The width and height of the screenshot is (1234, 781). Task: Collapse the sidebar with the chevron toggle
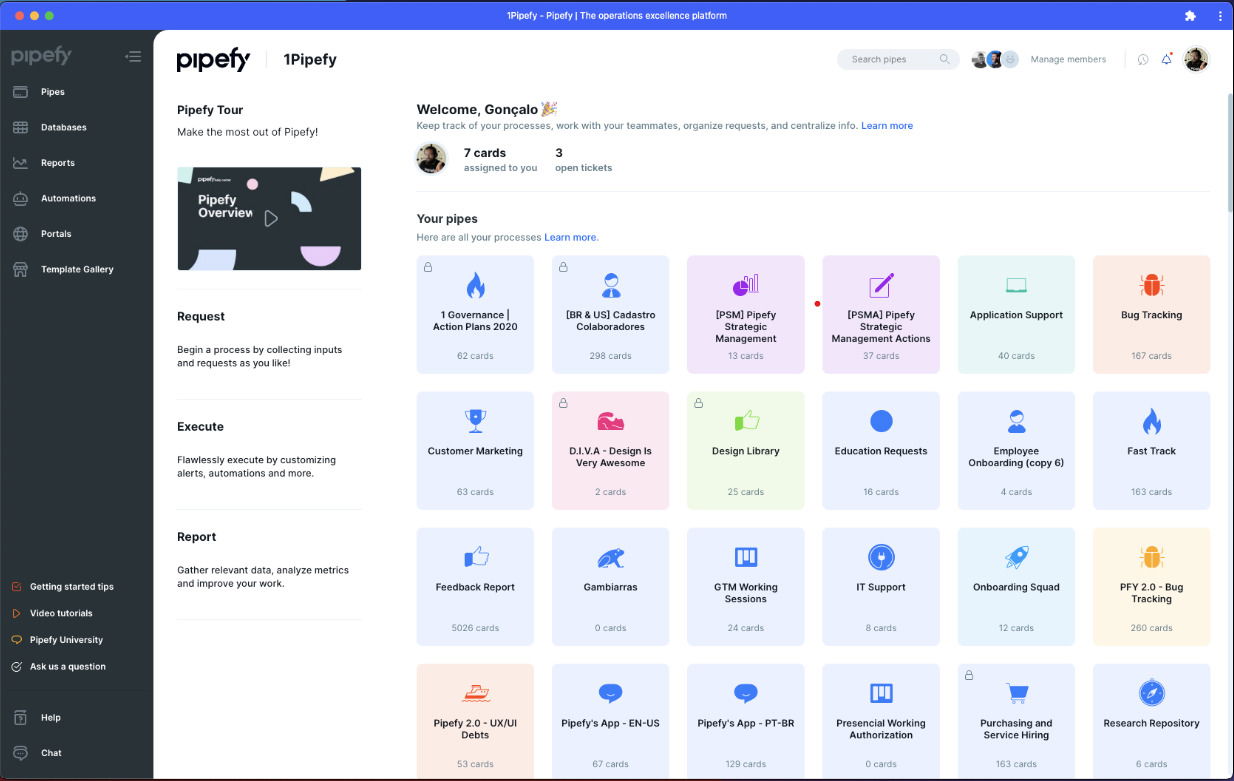[x=133, y=56]
